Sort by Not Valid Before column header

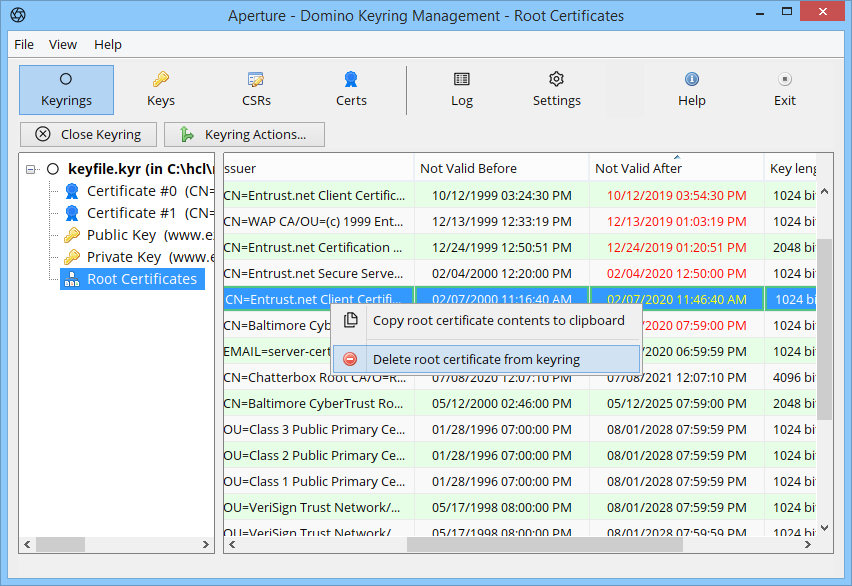point(502,169)
